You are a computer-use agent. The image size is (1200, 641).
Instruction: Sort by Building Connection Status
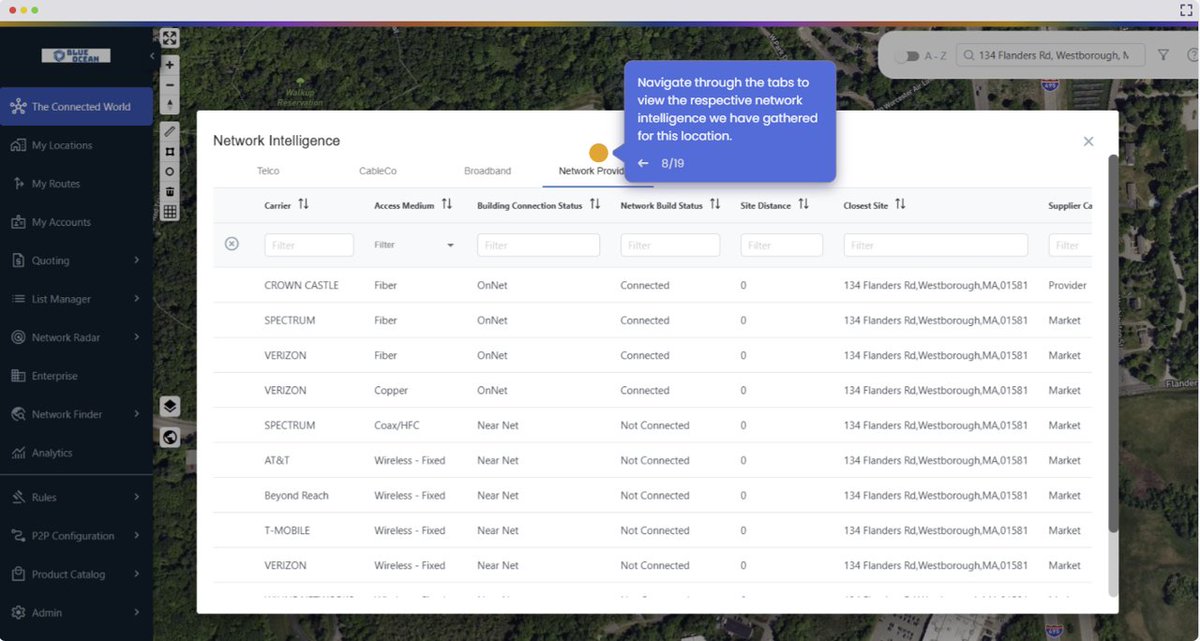pyautogui.click(x=595, y=204)
